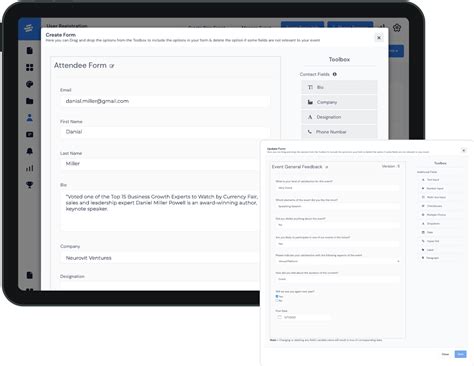The height and width of the screenshot is (366, 474).
Task: Select the Company toolbox field
Action: 339,102
